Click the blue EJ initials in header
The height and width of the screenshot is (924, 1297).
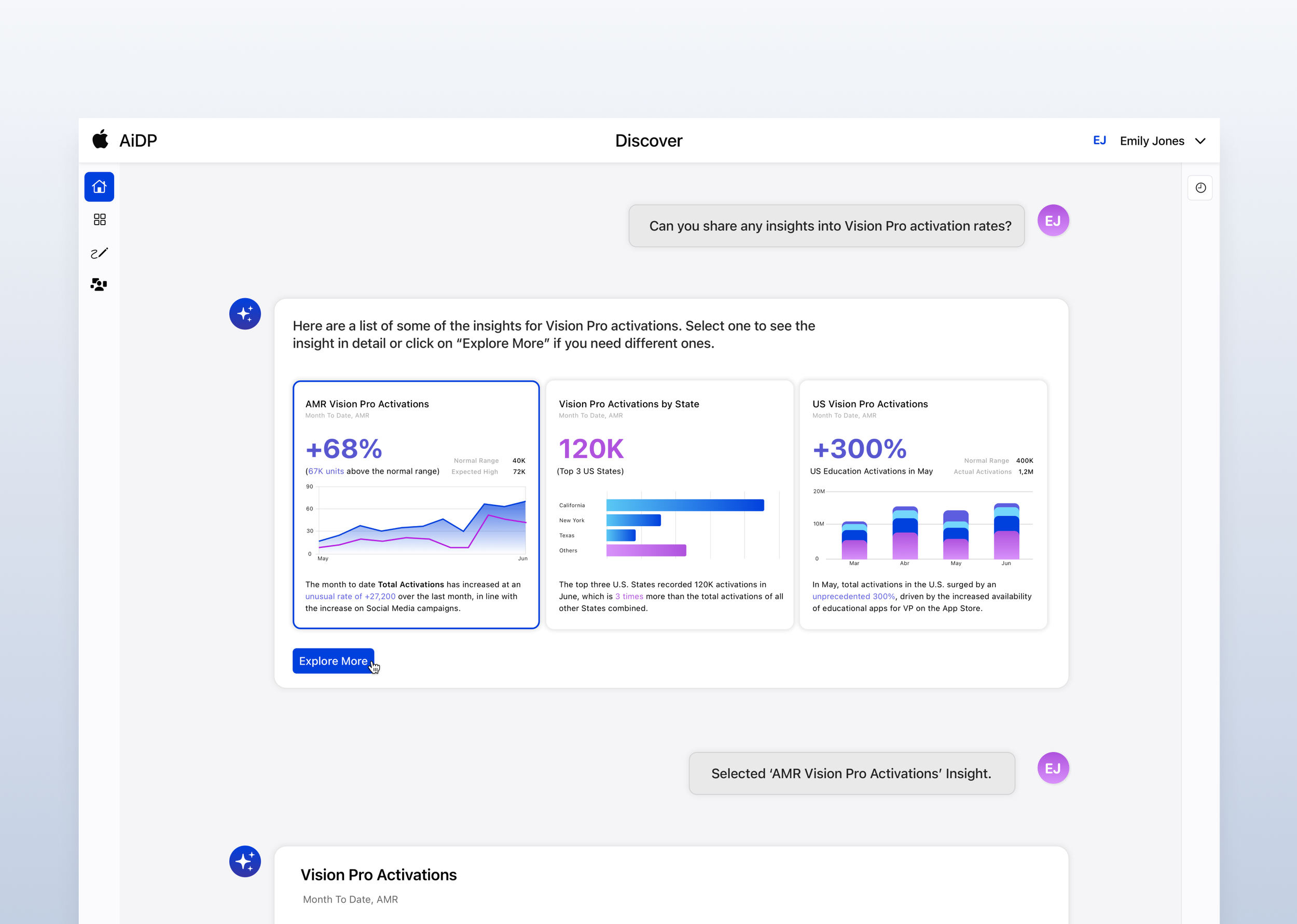coord(1099,141)
